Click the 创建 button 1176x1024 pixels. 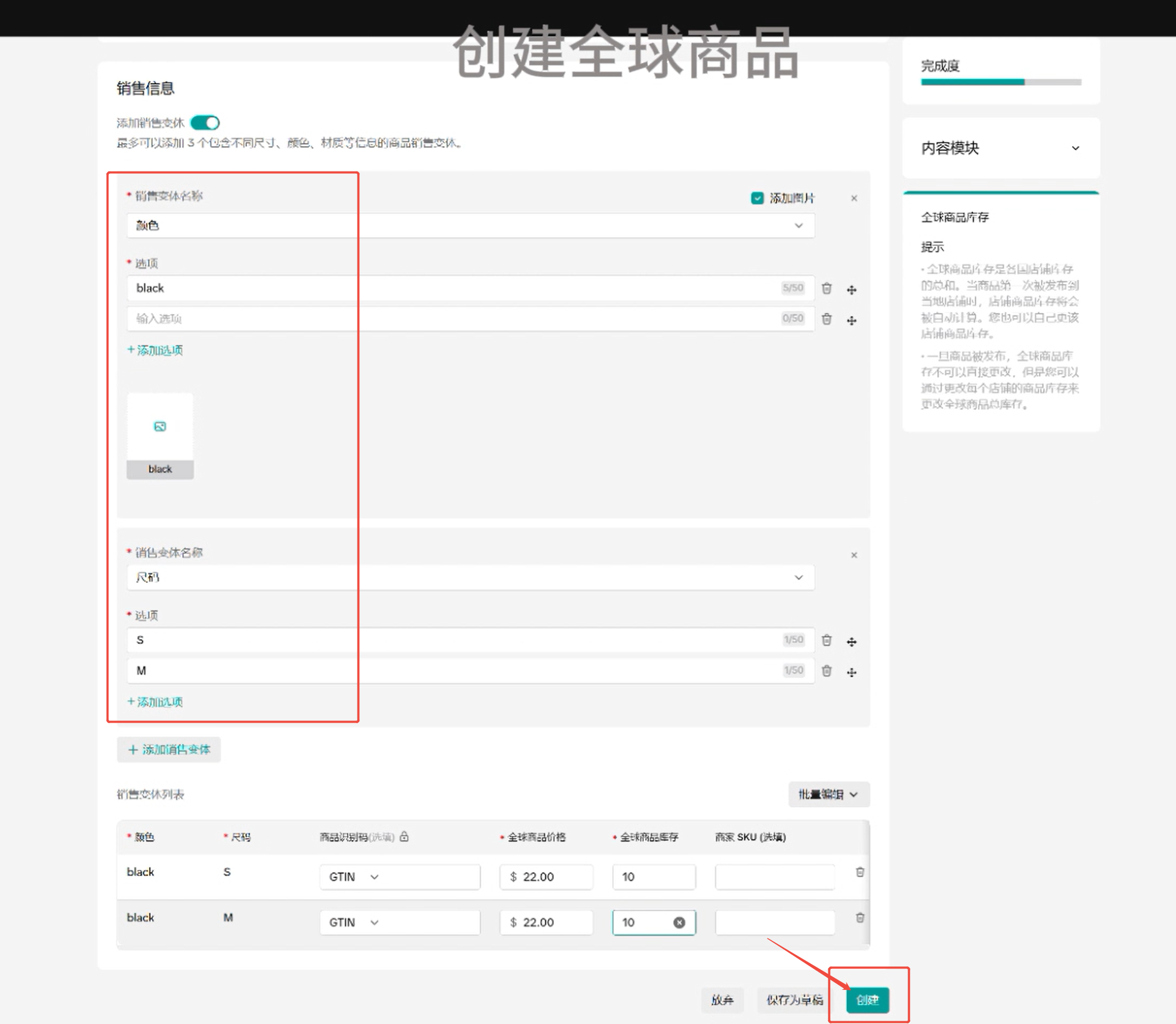coord(867,999)
